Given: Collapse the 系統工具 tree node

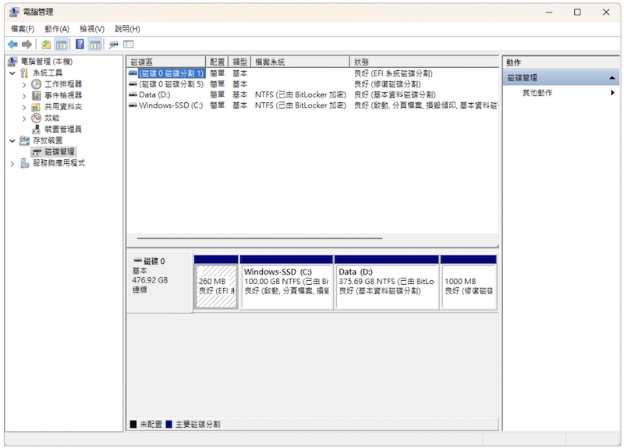Looking at the screenshot, I should coord(12,73).
